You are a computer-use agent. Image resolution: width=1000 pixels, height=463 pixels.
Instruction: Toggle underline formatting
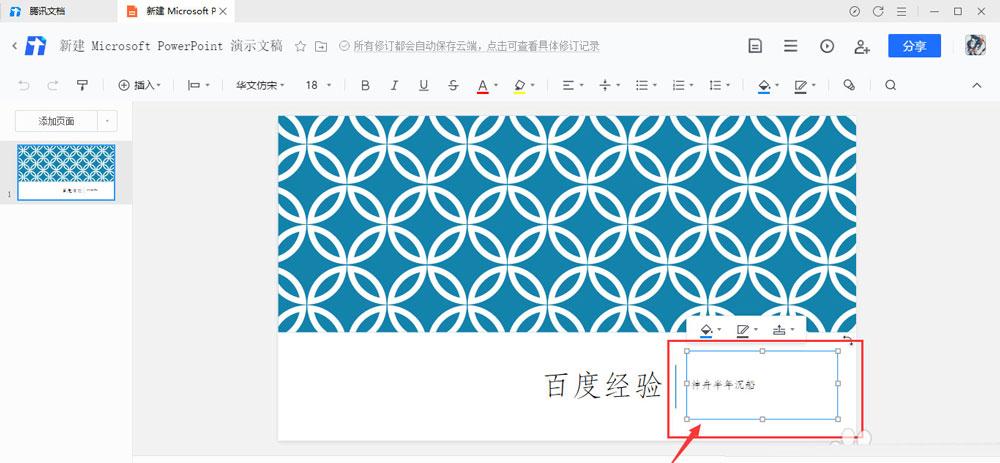click(x=424, y=85)
